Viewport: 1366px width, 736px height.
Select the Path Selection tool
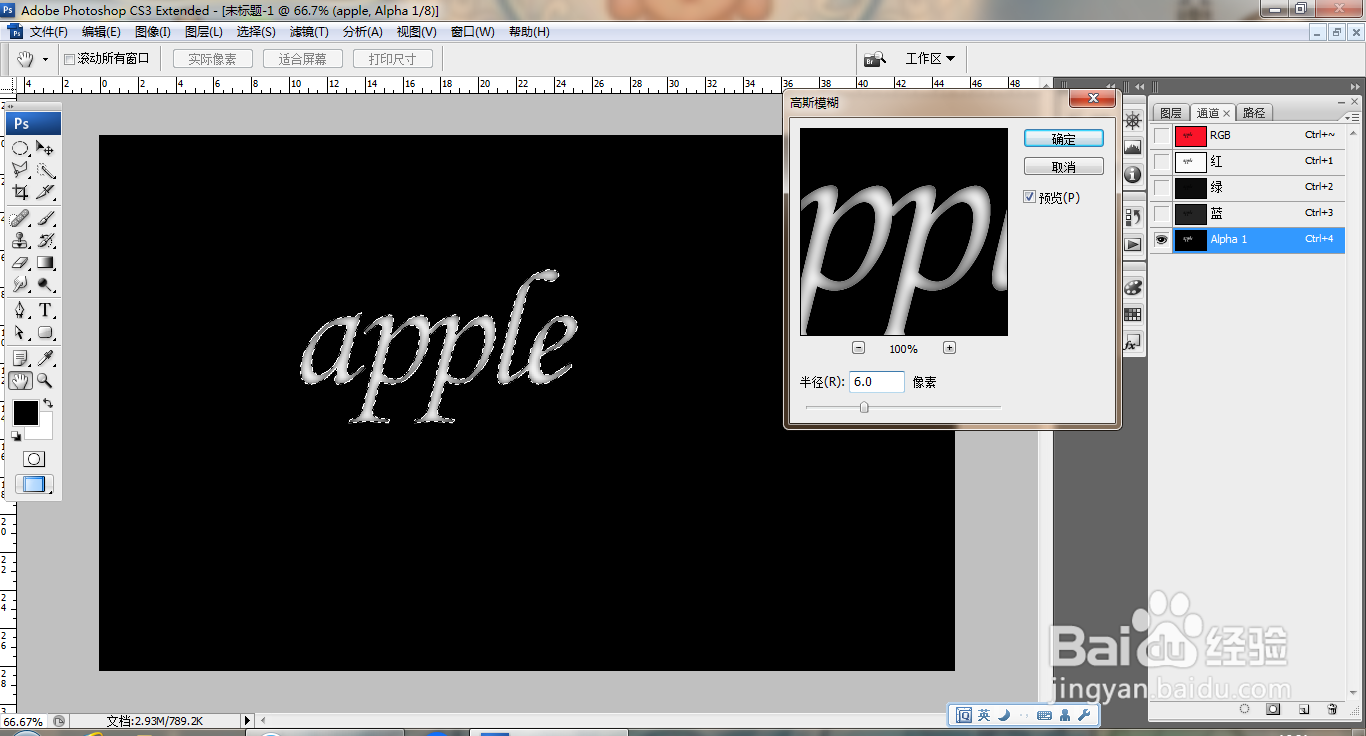click(21, 332)
